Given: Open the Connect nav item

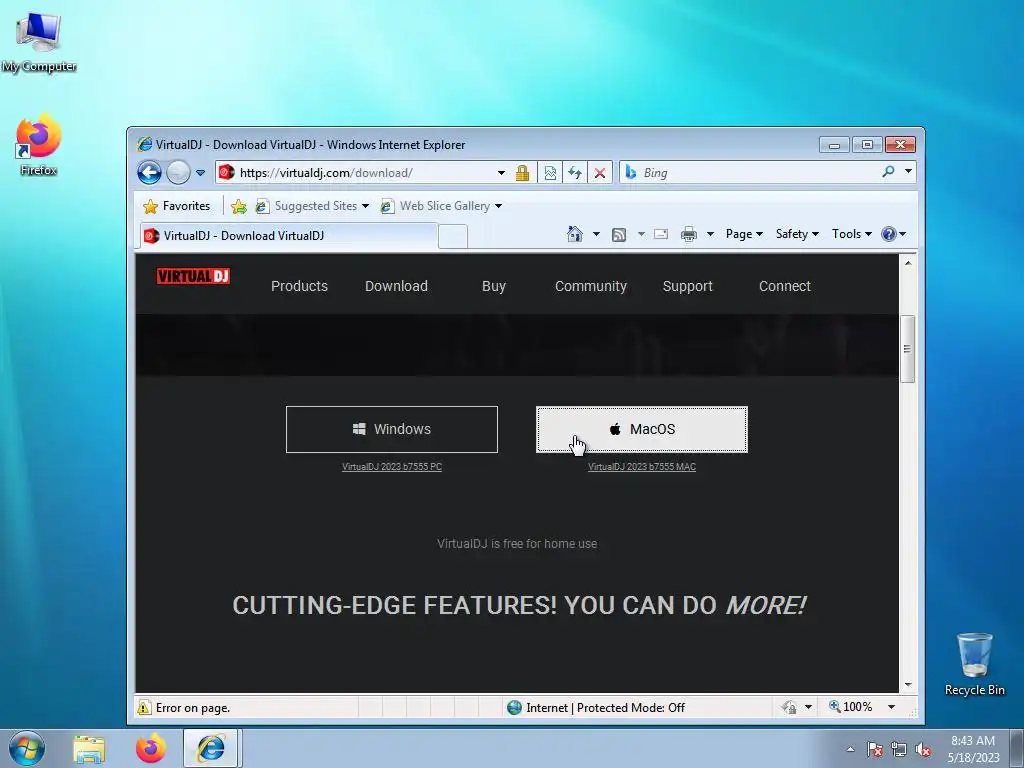Looking at the screenshot, I should click(x=784, y=286).
